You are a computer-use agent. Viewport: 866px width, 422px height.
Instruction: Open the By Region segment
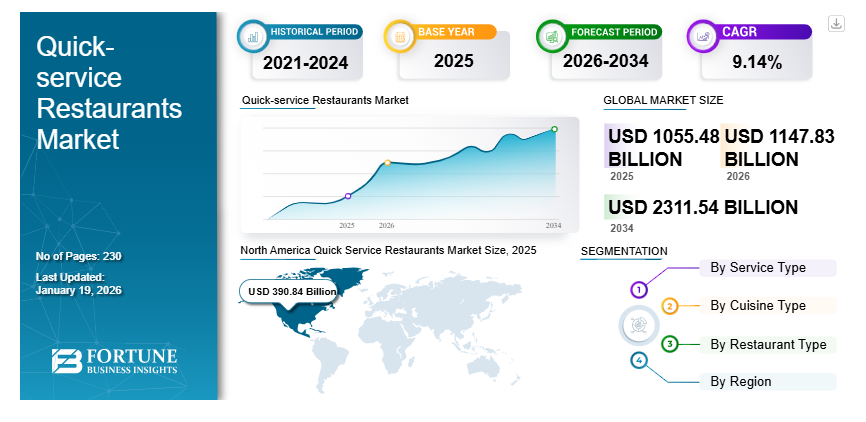coord(740,381)
